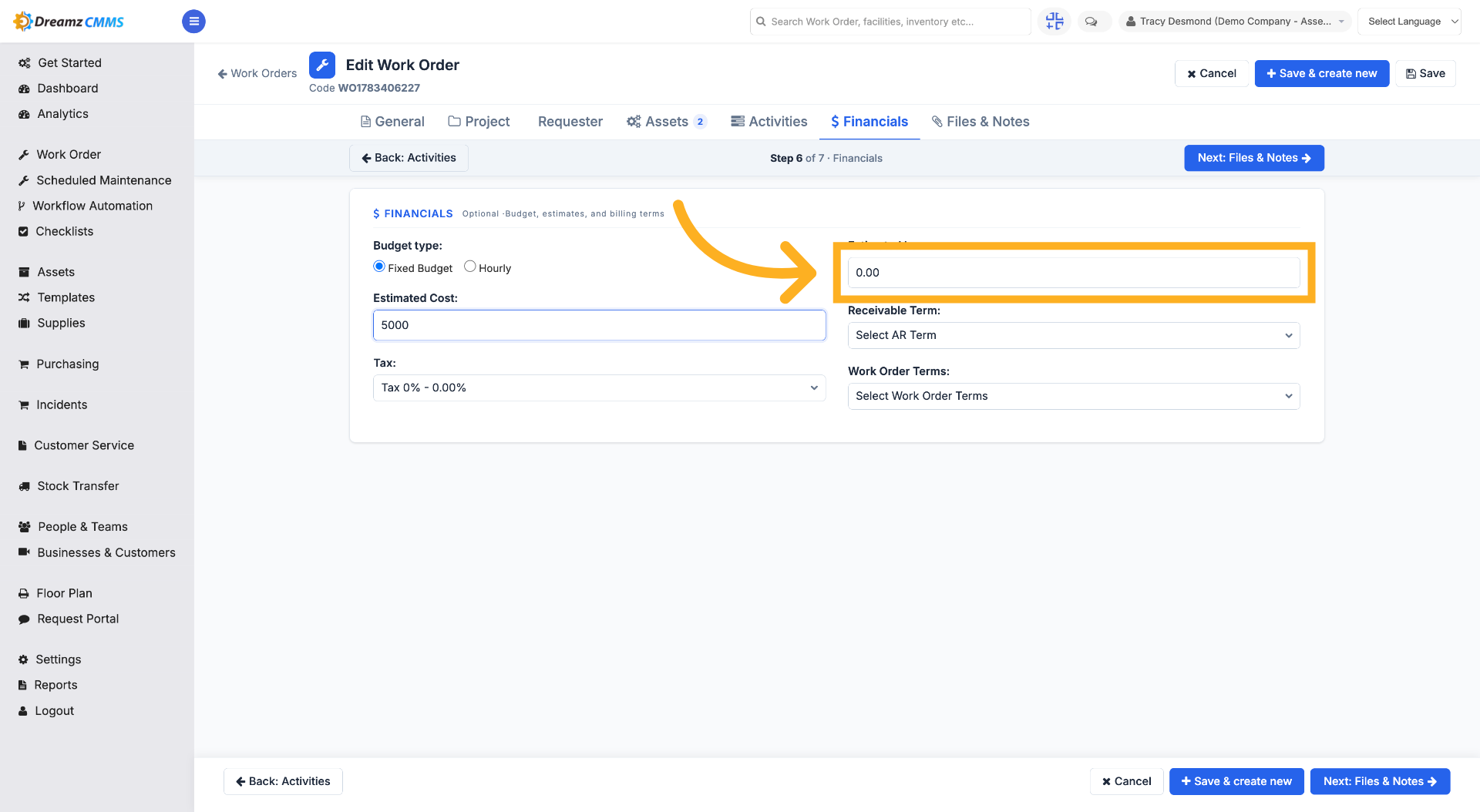Viewport: 1480px width, 812px height.
Task: Toggle the sidebar hamburger menu button
Action: [193, 22]
